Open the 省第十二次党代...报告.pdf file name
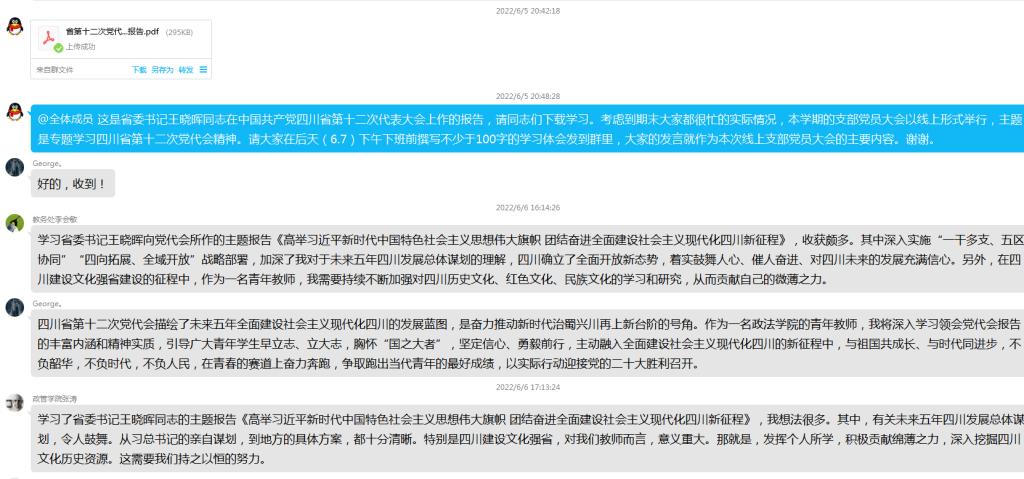1024x479 pixels. pos(112,32)
